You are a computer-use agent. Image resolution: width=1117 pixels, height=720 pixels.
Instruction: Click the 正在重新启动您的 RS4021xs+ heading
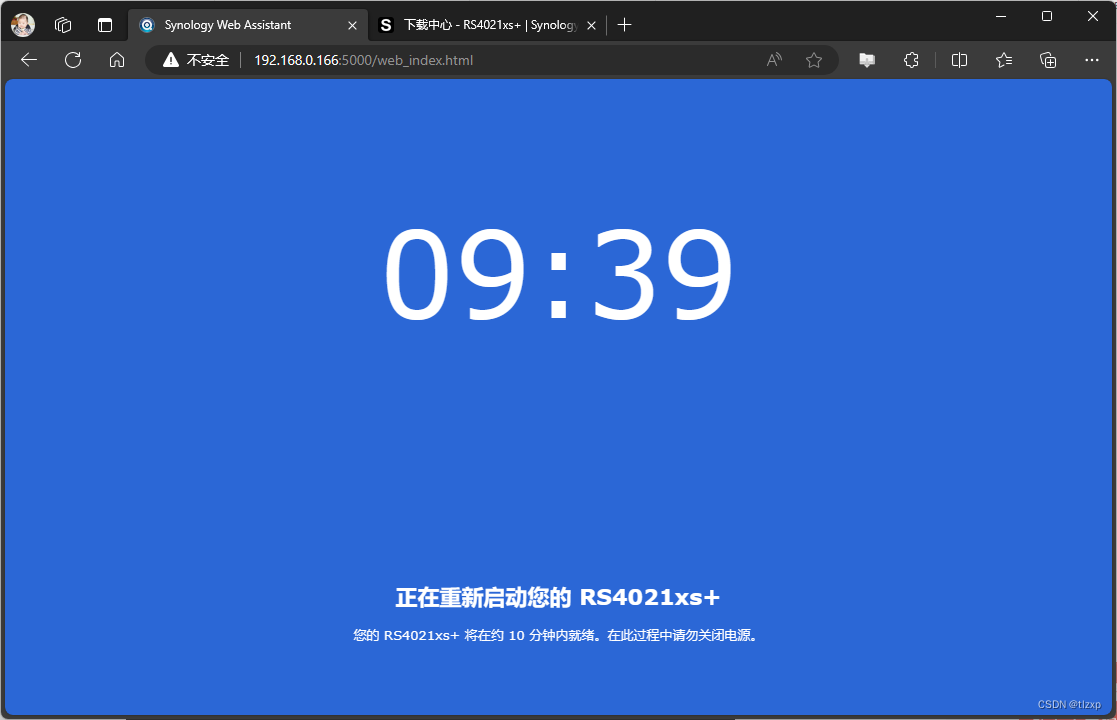coord(558,597)
